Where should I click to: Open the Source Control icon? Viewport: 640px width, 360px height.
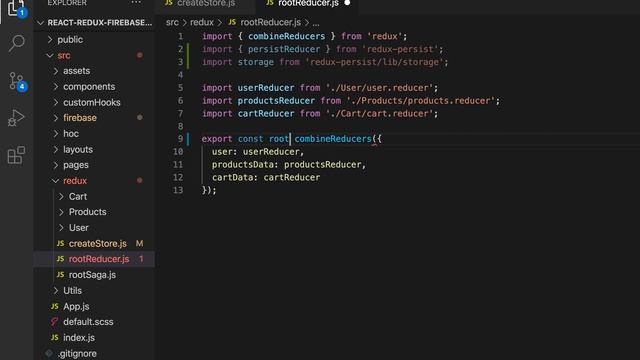tap(17, 81)
